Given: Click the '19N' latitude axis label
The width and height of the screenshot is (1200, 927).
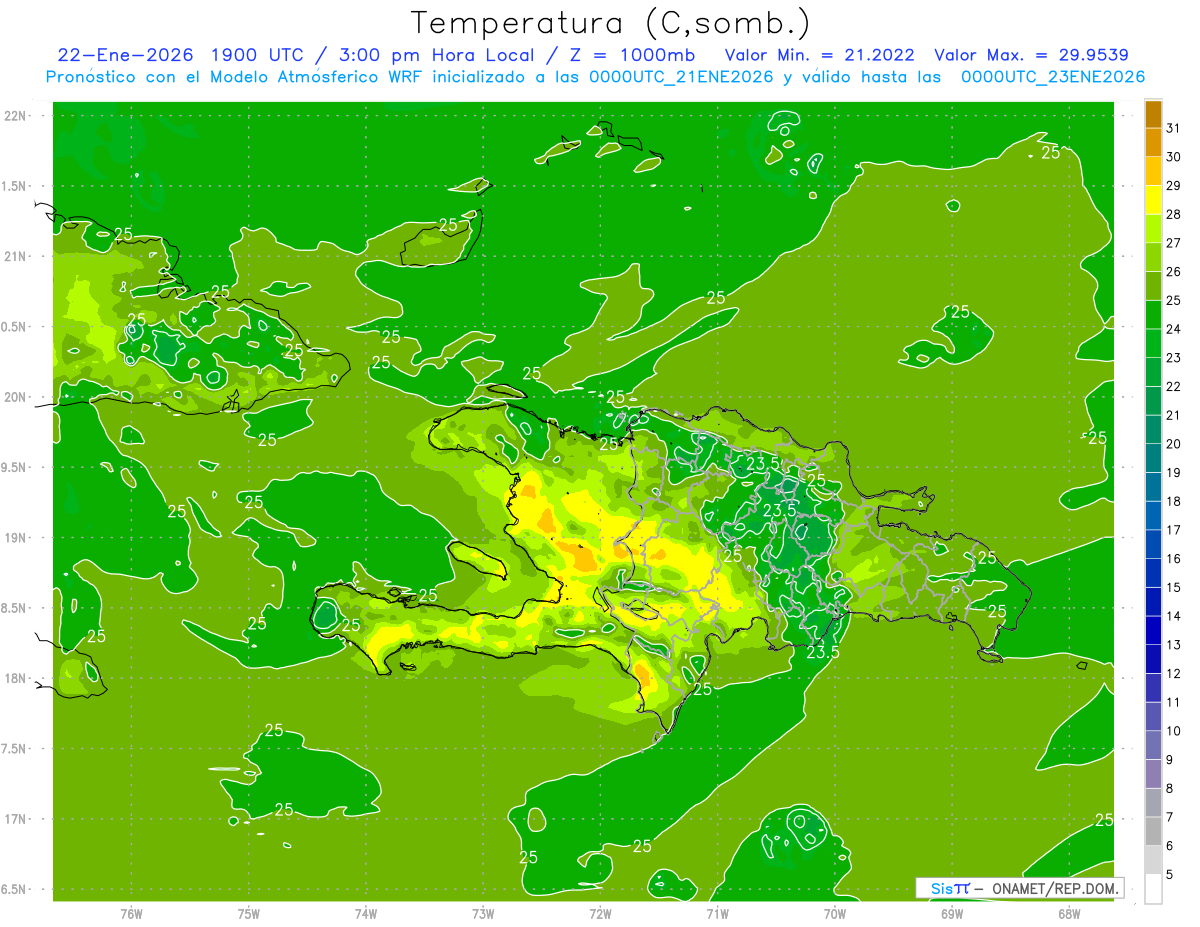Looking at the screenshot, I should pyautogui.click(x=15, y=537).
